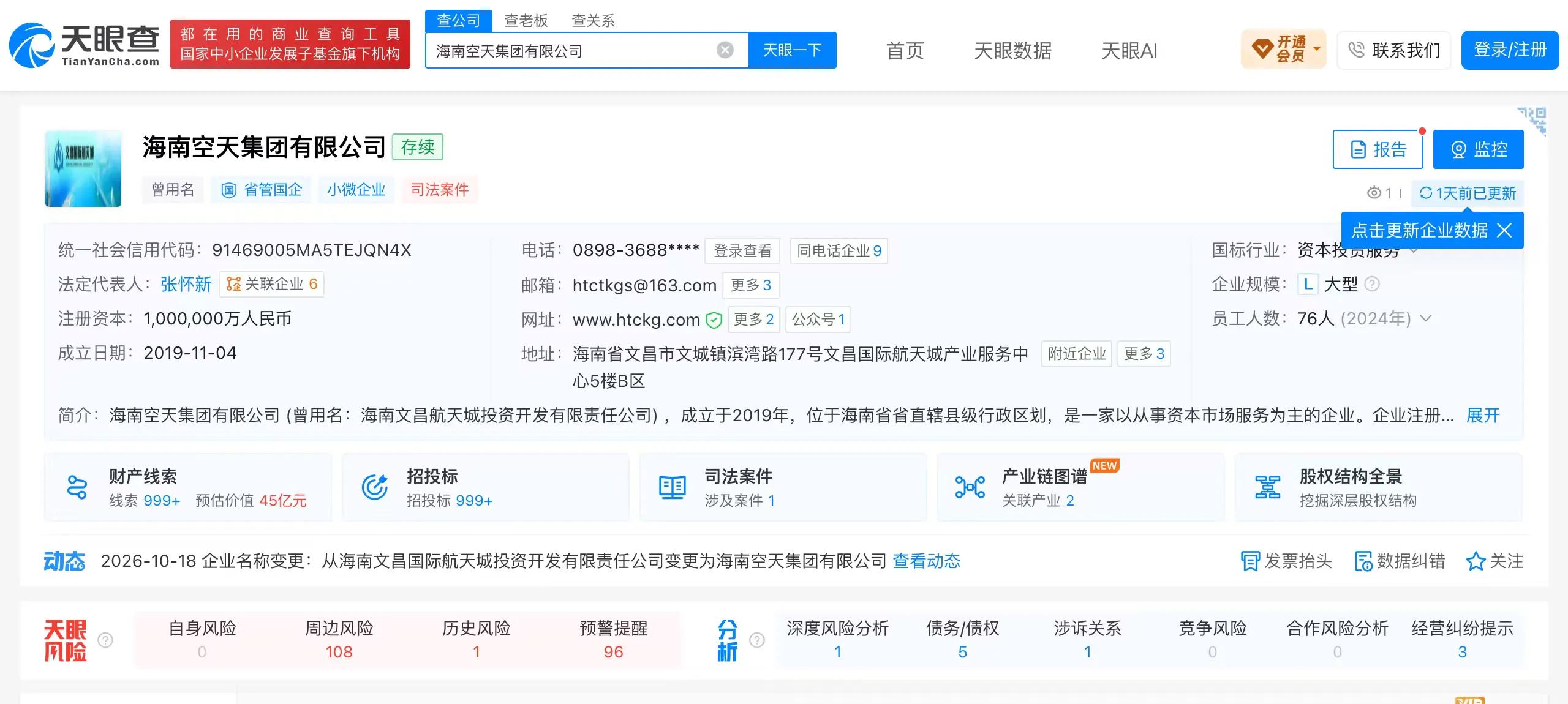This screenshot has width=1568, height=704.
Task: Click the 关注 star icon
Action: tap(1476, 561)
